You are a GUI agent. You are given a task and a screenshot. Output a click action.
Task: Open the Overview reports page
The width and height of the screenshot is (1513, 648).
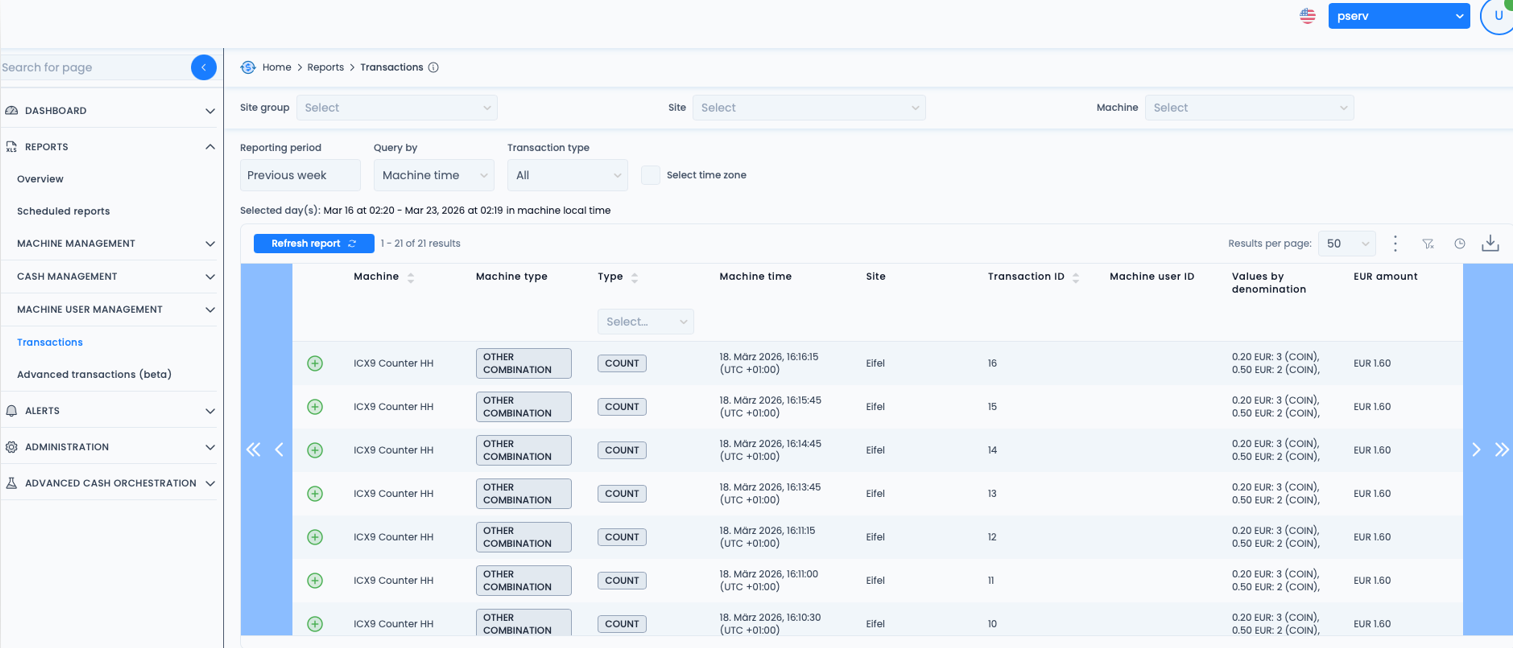point(40,179)
